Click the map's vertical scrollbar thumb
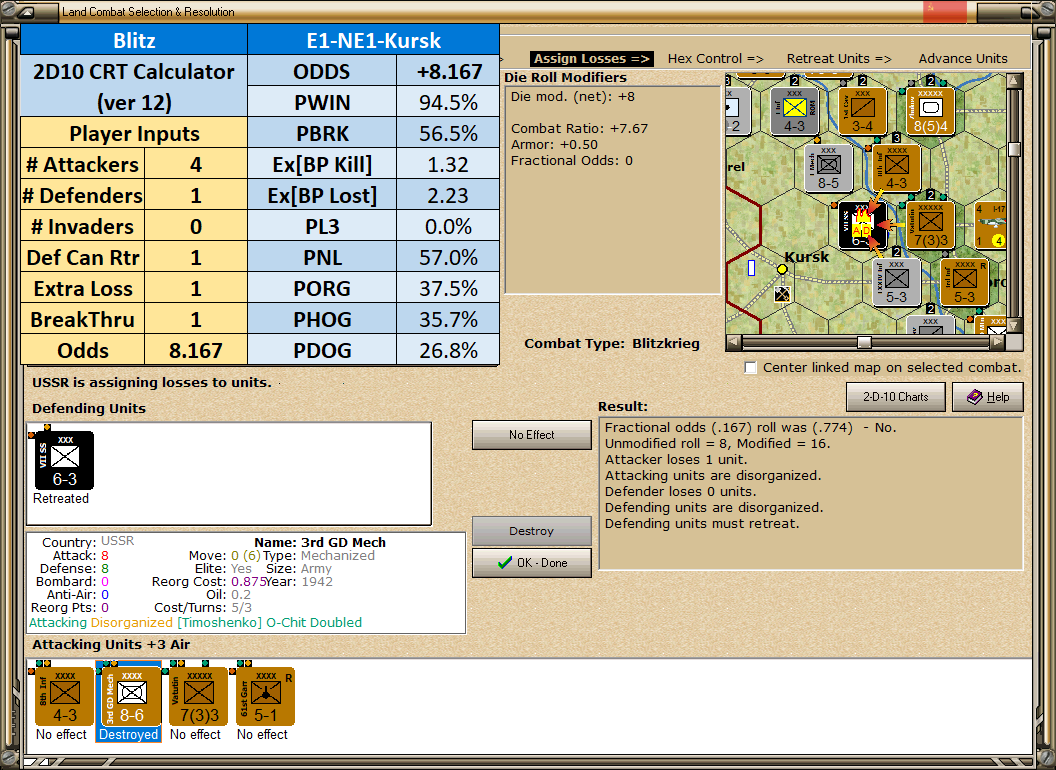The width and height of the screenshot is (1056, 770). [1015, 150]
